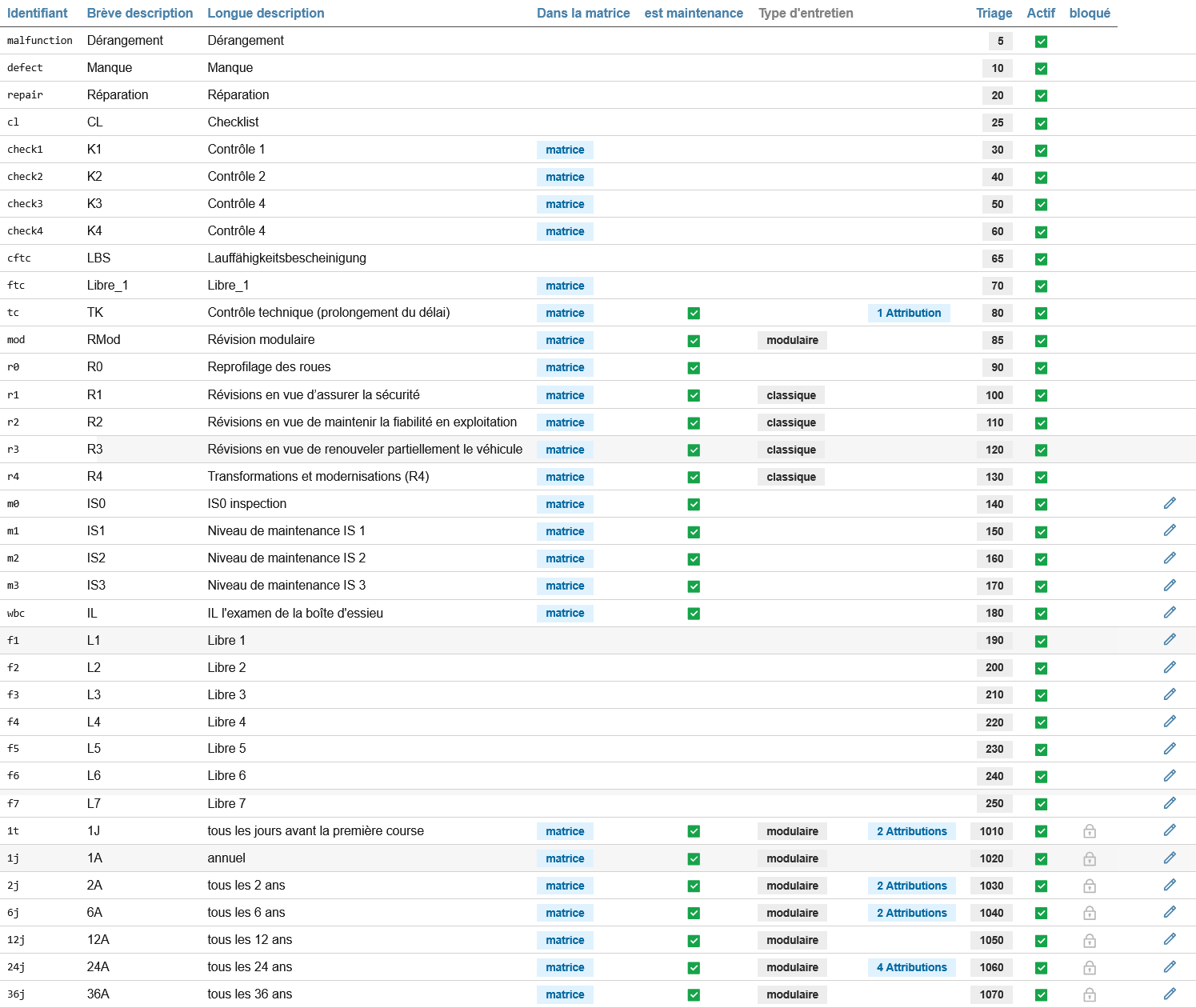The height and width of the screenshot is (1008, 1196).
Task: Click triage value 1050 in 12A row
Action: [x=991, y=940]
